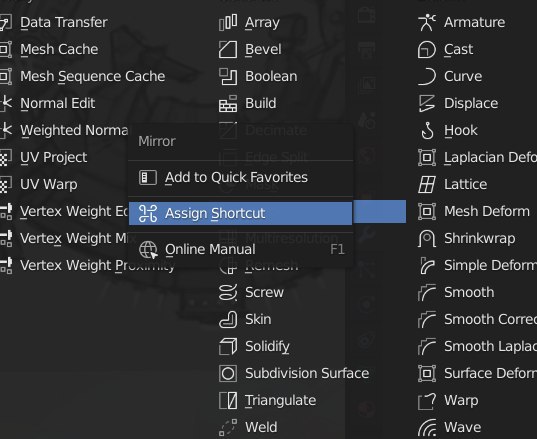Select the Displace modifier

[x=471, y=103]
